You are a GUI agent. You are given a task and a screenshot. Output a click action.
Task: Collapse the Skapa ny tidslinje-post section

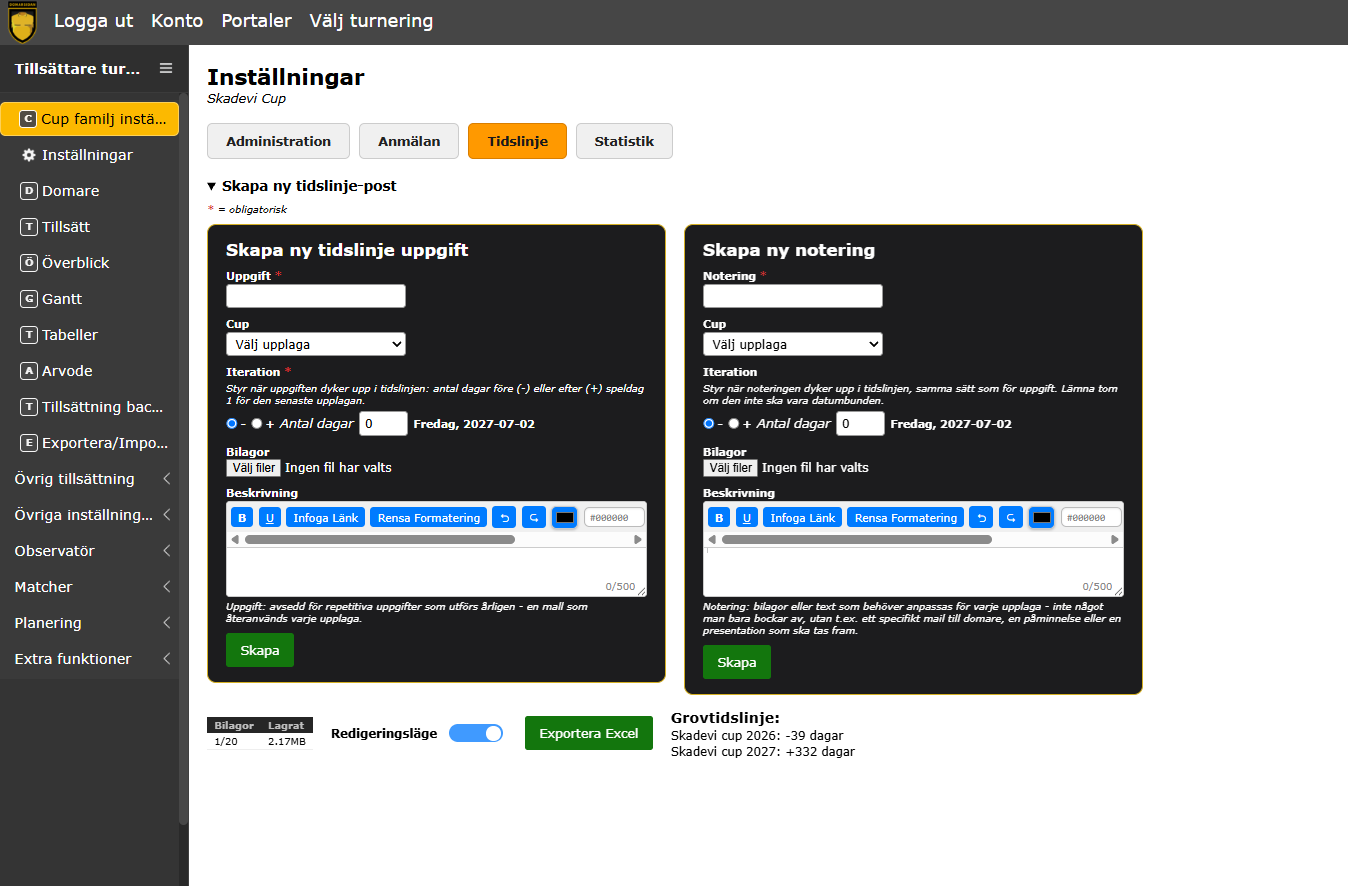302,186
